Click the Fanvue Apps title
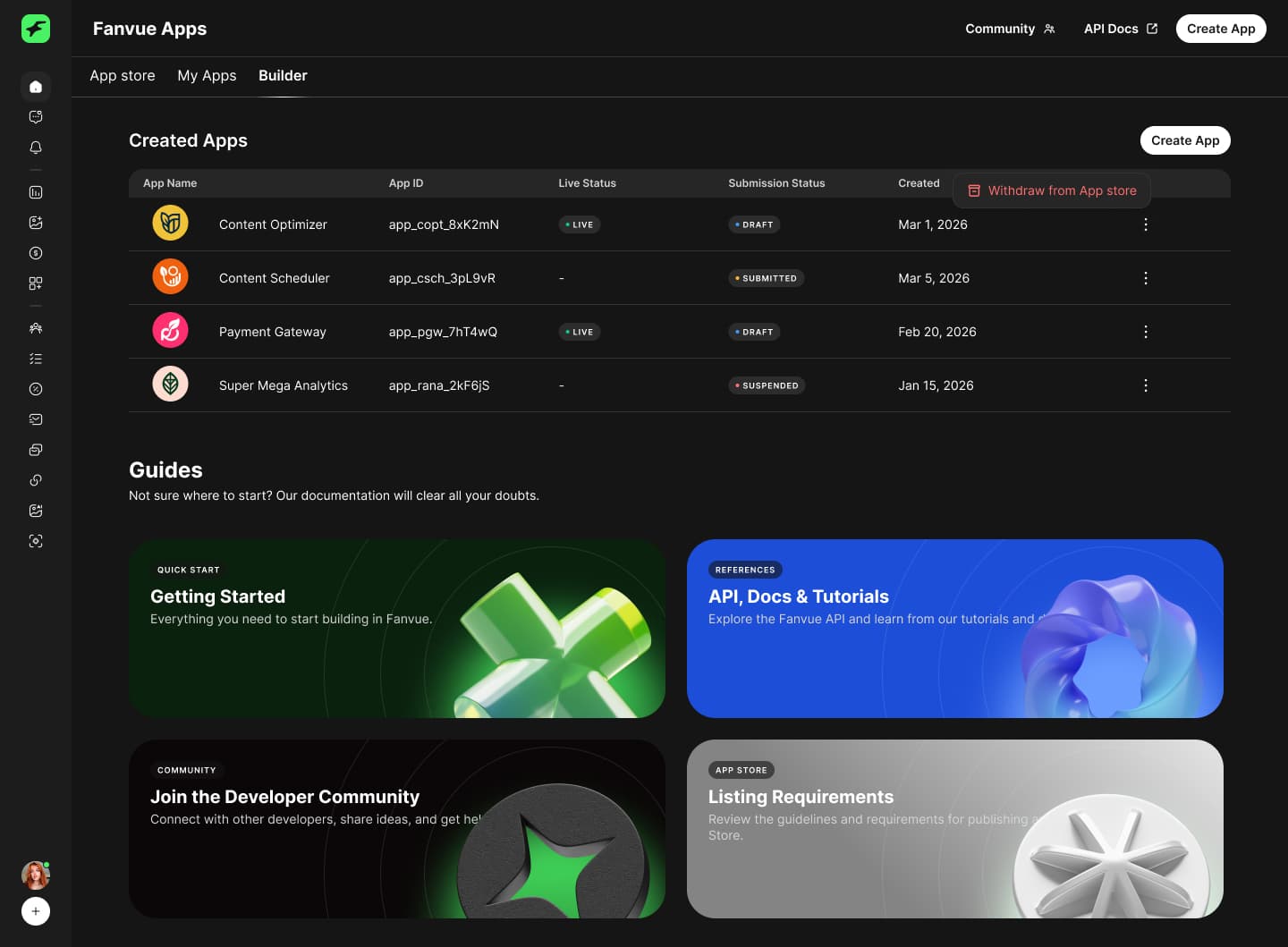This screenshot has height=947, width=1288. (x=149, y=29)
